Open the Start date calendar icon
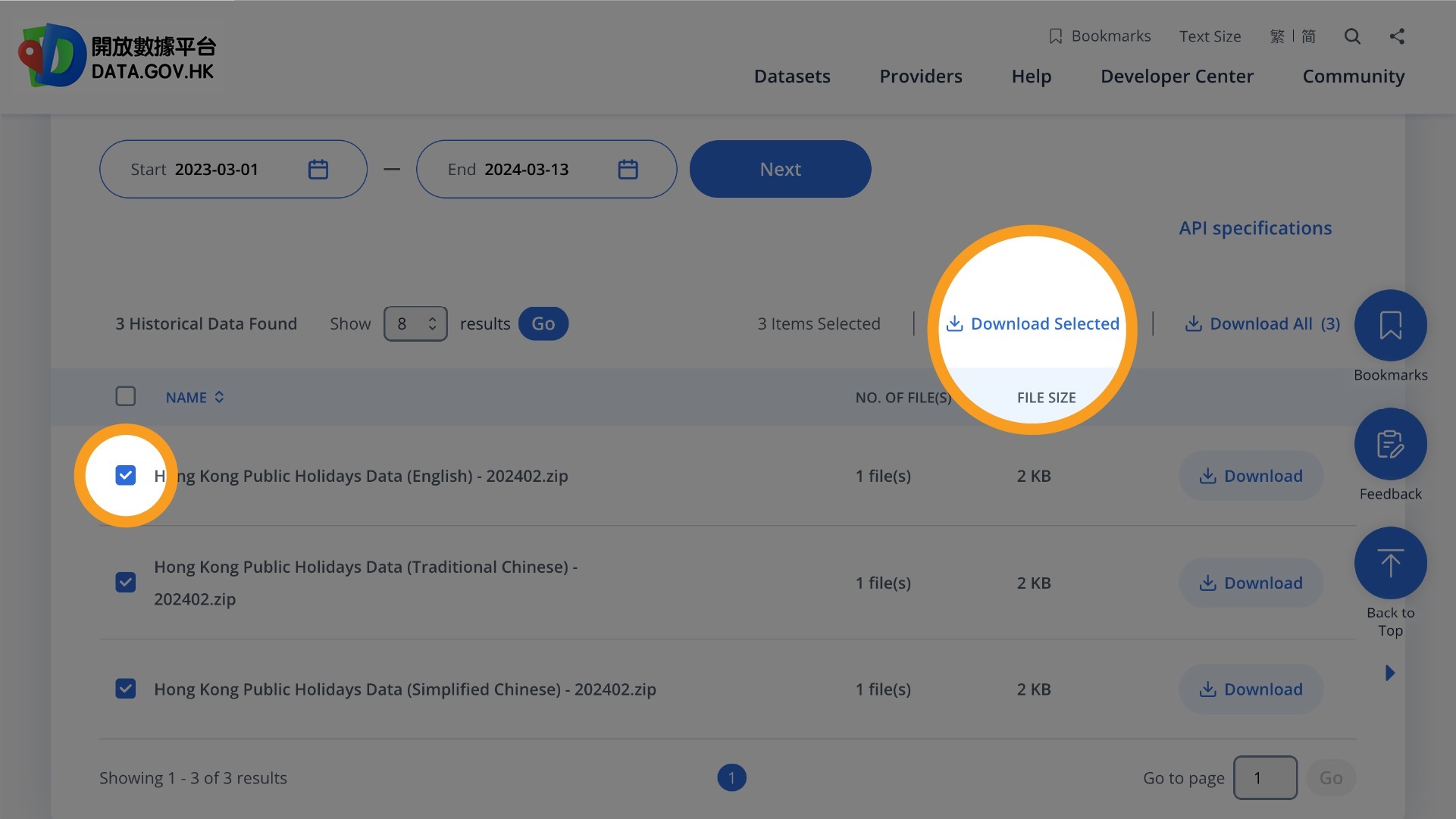Image resolution: width=1456 pixels, height=819 pixels. coord(318,169)
